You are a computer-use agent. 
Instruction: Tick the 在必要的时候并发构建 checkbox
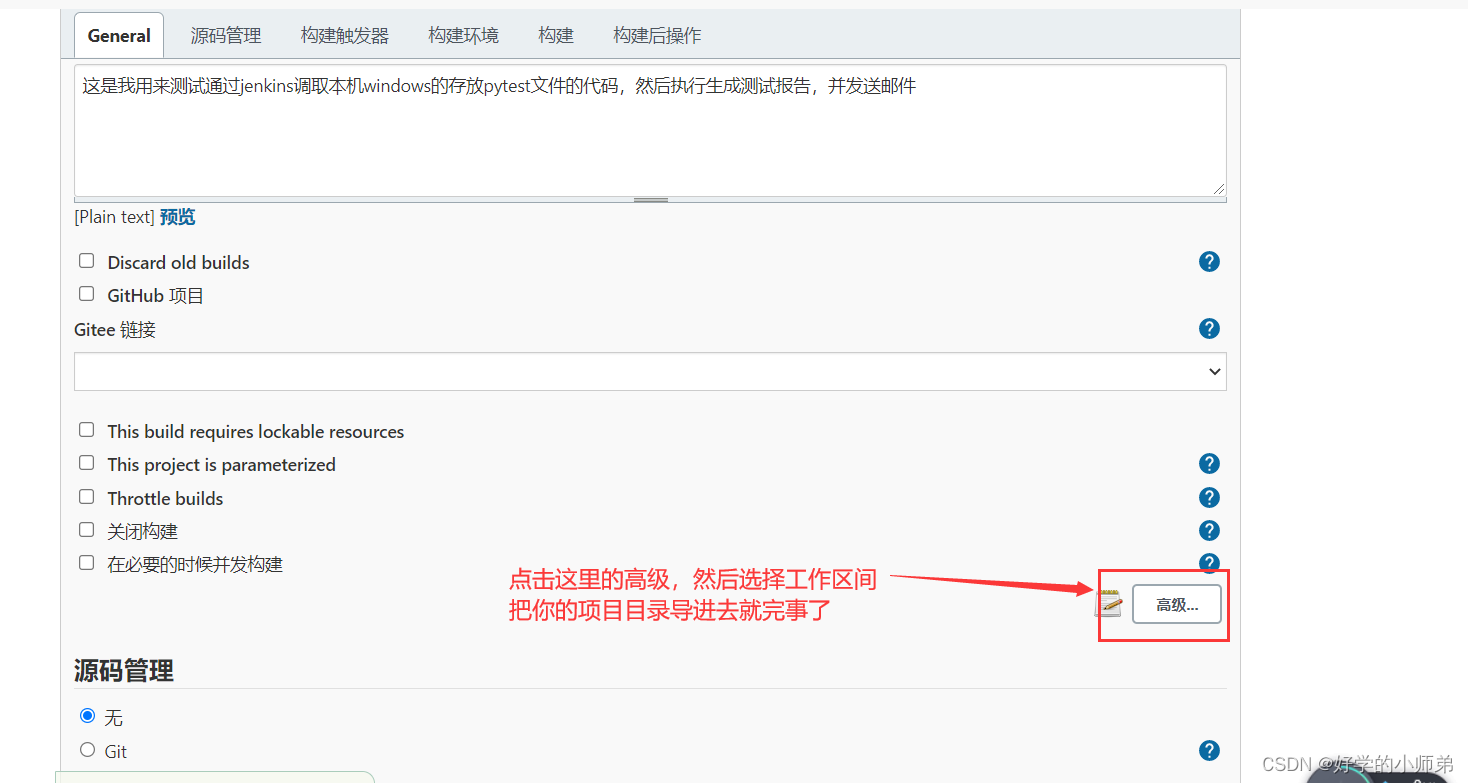tap(87, 563)
